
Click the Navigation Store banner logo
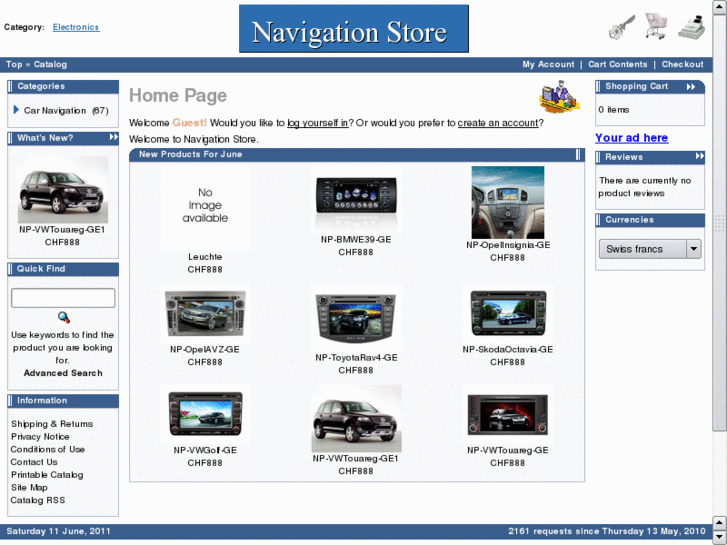[x=354, y=29]
